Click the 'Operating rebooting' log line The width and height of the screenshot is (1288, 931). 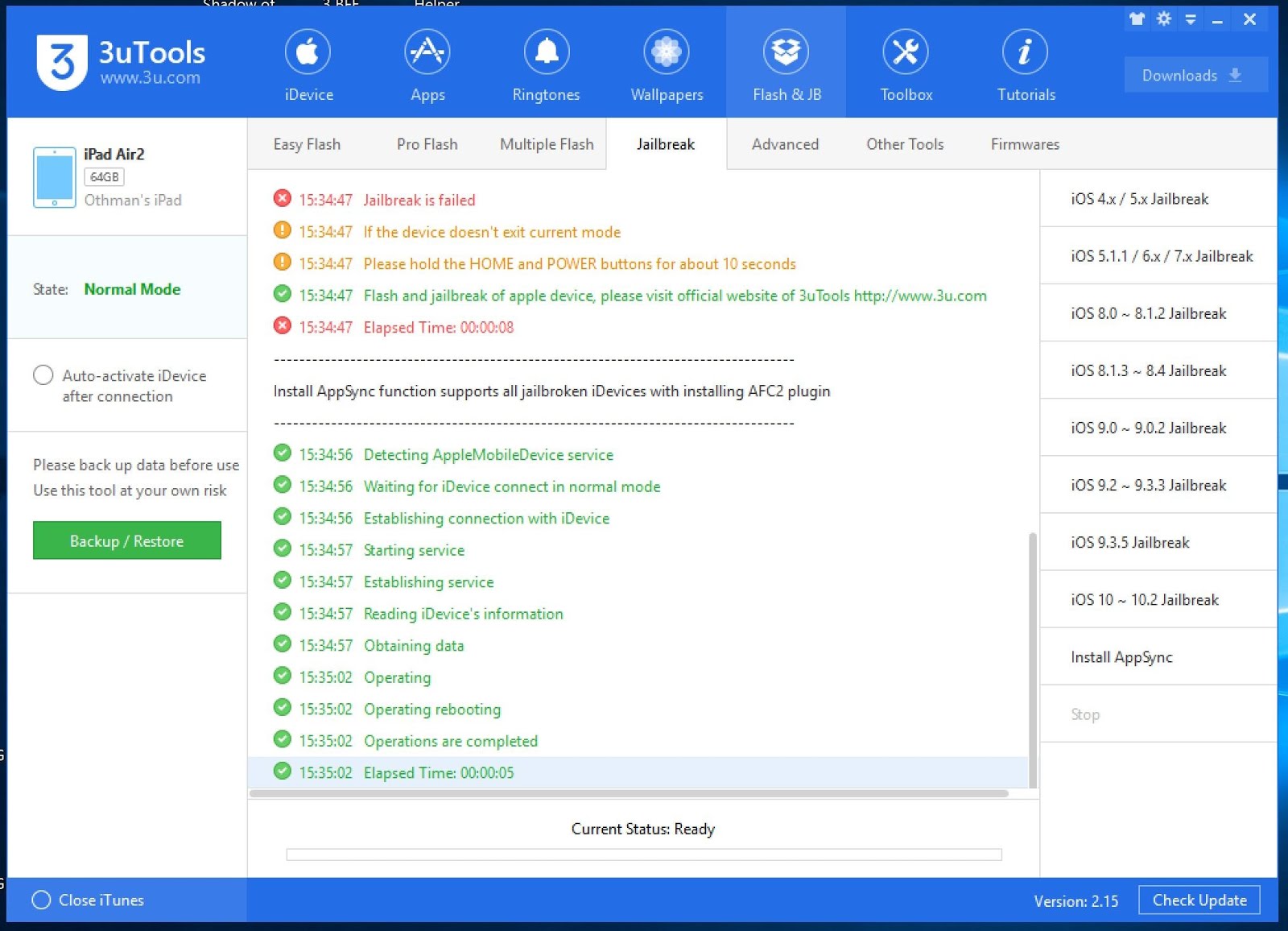click(432, 709)
